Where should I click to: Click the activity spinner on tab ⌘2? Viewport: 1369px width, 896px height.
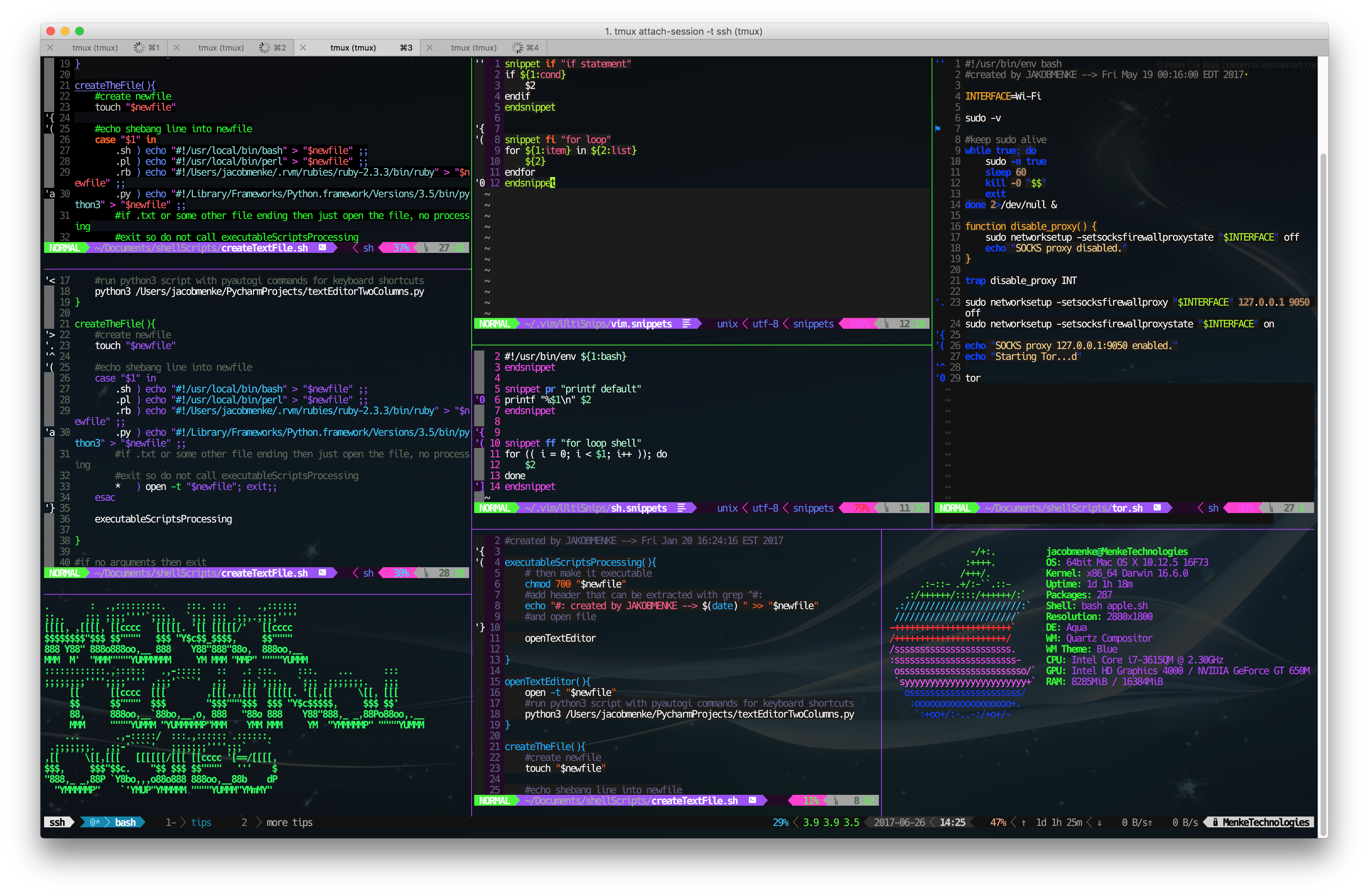click(x=265, y=48)
